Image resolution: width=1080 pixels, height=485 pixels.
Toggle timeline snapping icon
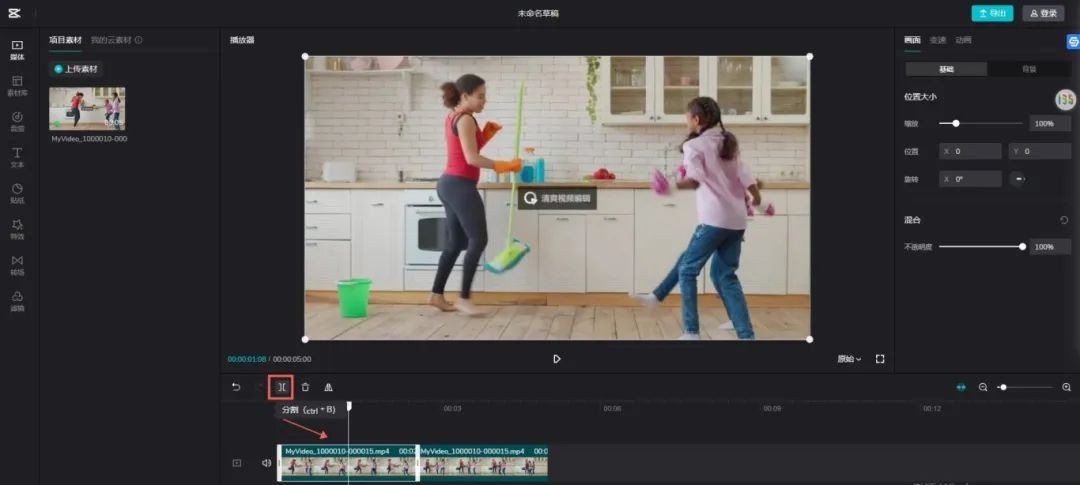pyautogui.click(x=961, y=387)
